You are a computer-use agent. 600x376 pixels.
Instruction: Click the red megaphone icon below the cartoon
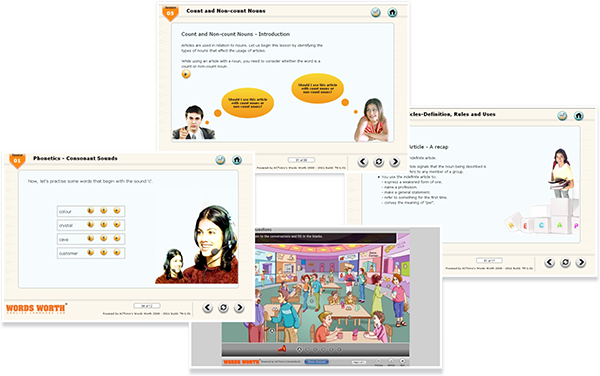(x=282, y=349)
